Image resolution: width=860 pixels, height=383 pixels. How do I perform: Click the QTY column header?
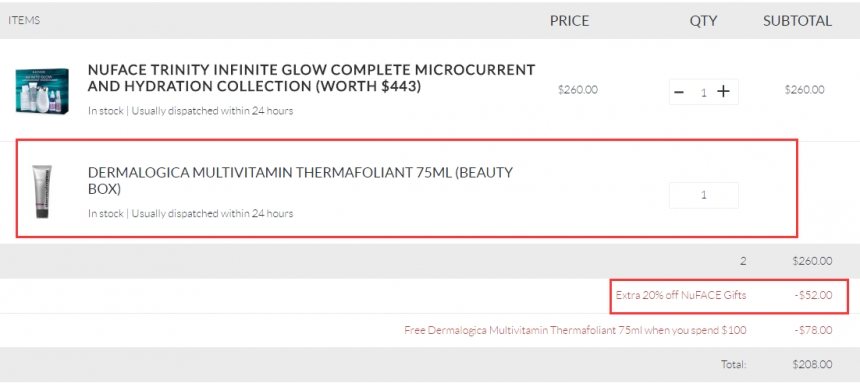703,21
